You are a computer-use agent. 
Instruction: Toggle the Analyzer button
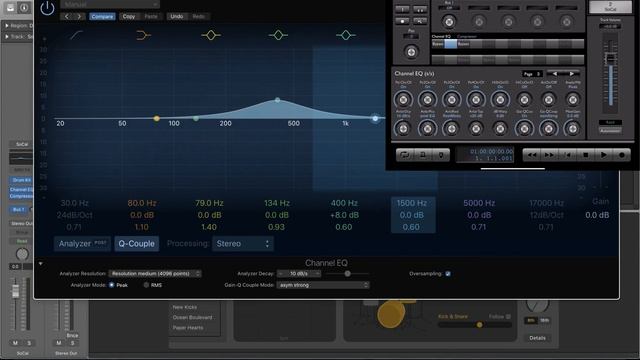click(82, 244)
